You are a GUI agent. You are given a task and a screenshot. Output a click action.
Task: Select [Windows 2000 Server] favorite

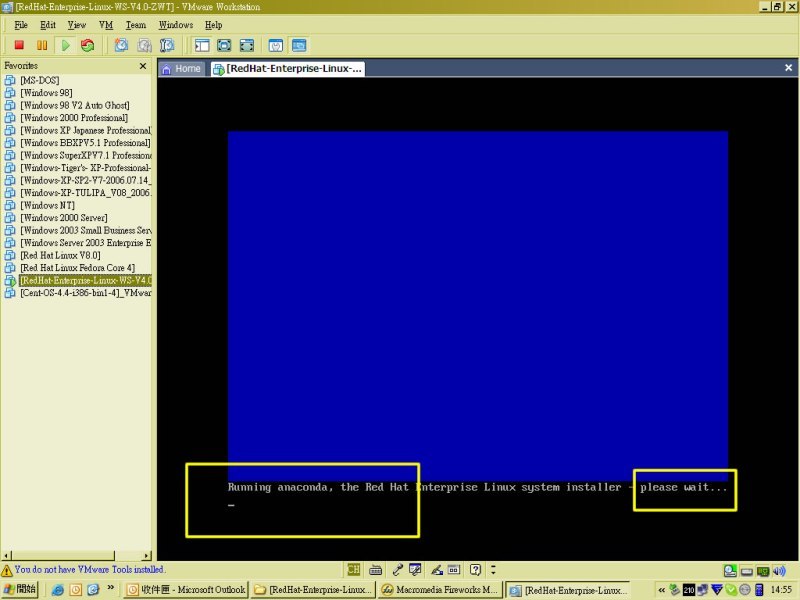64,218
